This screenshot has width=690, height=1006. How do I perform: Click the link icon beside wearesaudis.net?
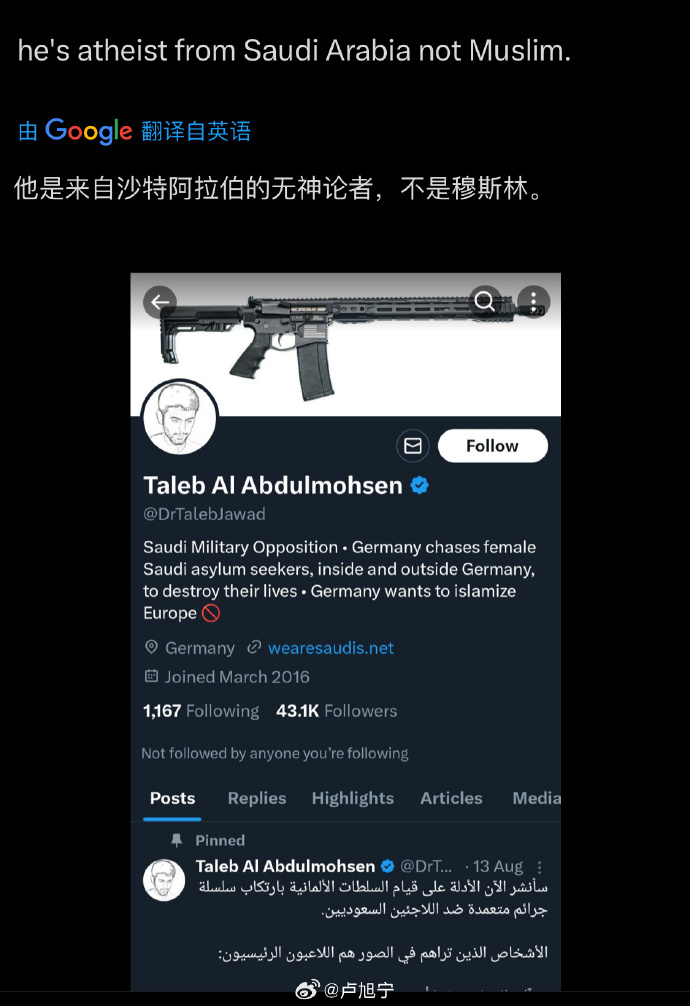[x=254, y=647]
